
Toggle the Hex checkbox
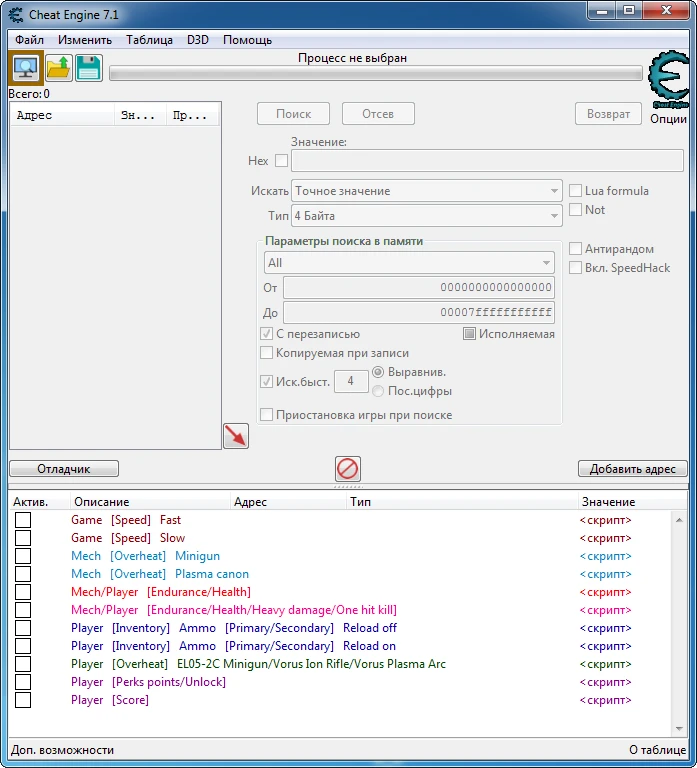click(281, 160)
